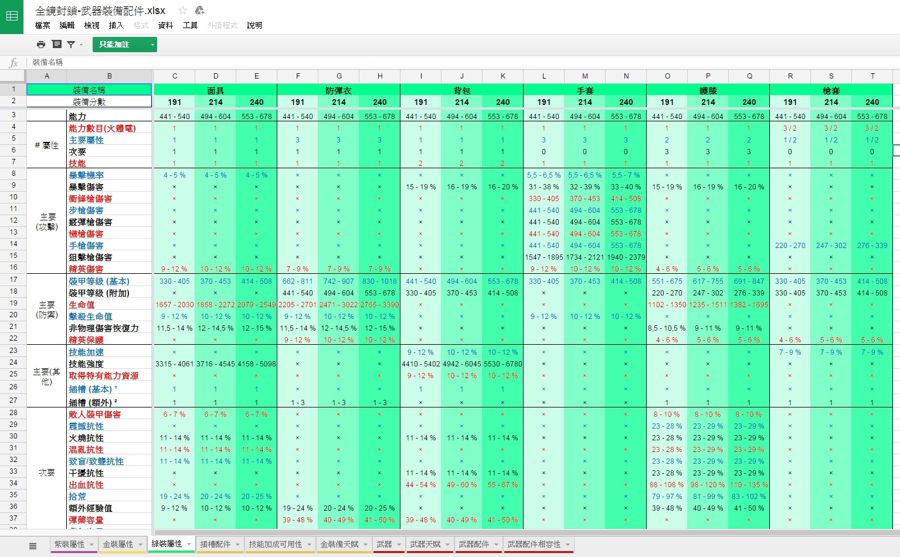Viewport: 900px width, 557px height.
Task: Select the 技能強度 row label
Action: pyautogui.click(x=110, y=364)
